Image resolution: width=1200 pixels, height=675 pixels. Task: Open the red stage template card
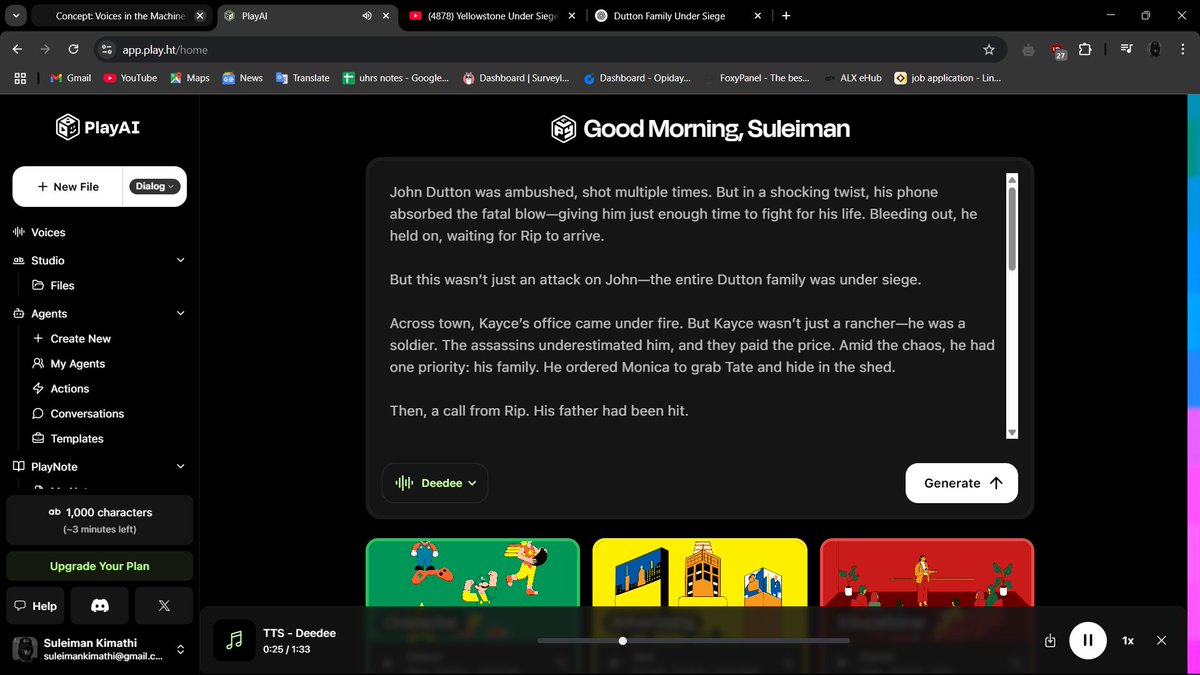927,572
